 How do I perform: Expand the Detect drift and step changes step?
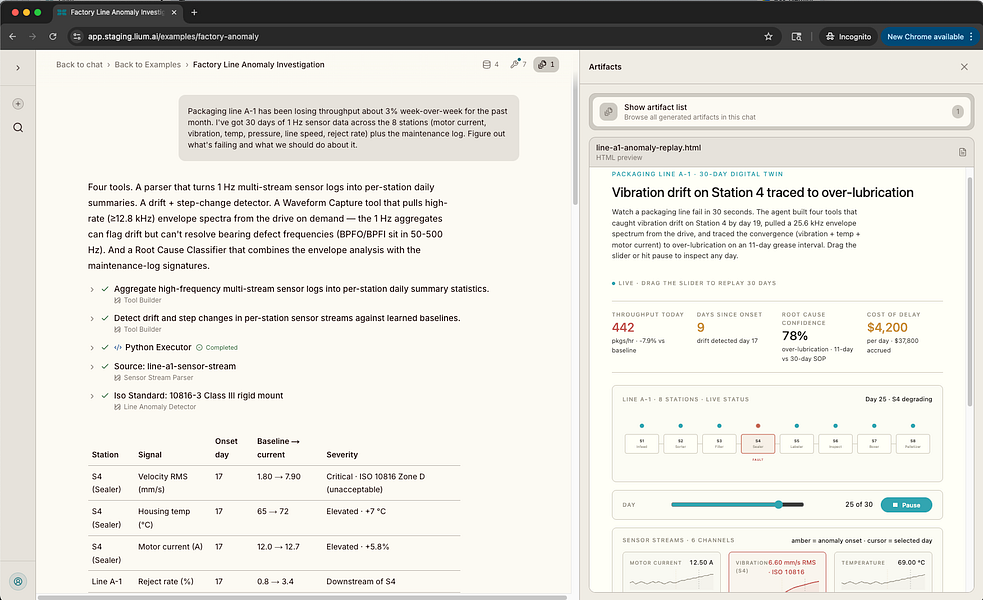pyautogui.click(x=92, y=318)
